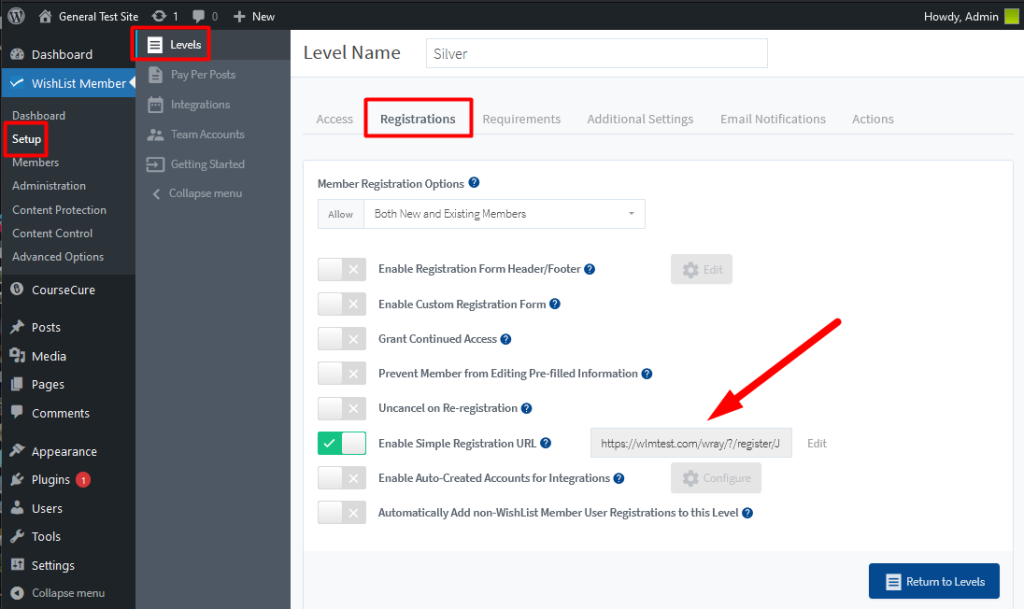1024x609 pixels.
Task: Click the updates icon in admin bar
Action: [159, 16]
